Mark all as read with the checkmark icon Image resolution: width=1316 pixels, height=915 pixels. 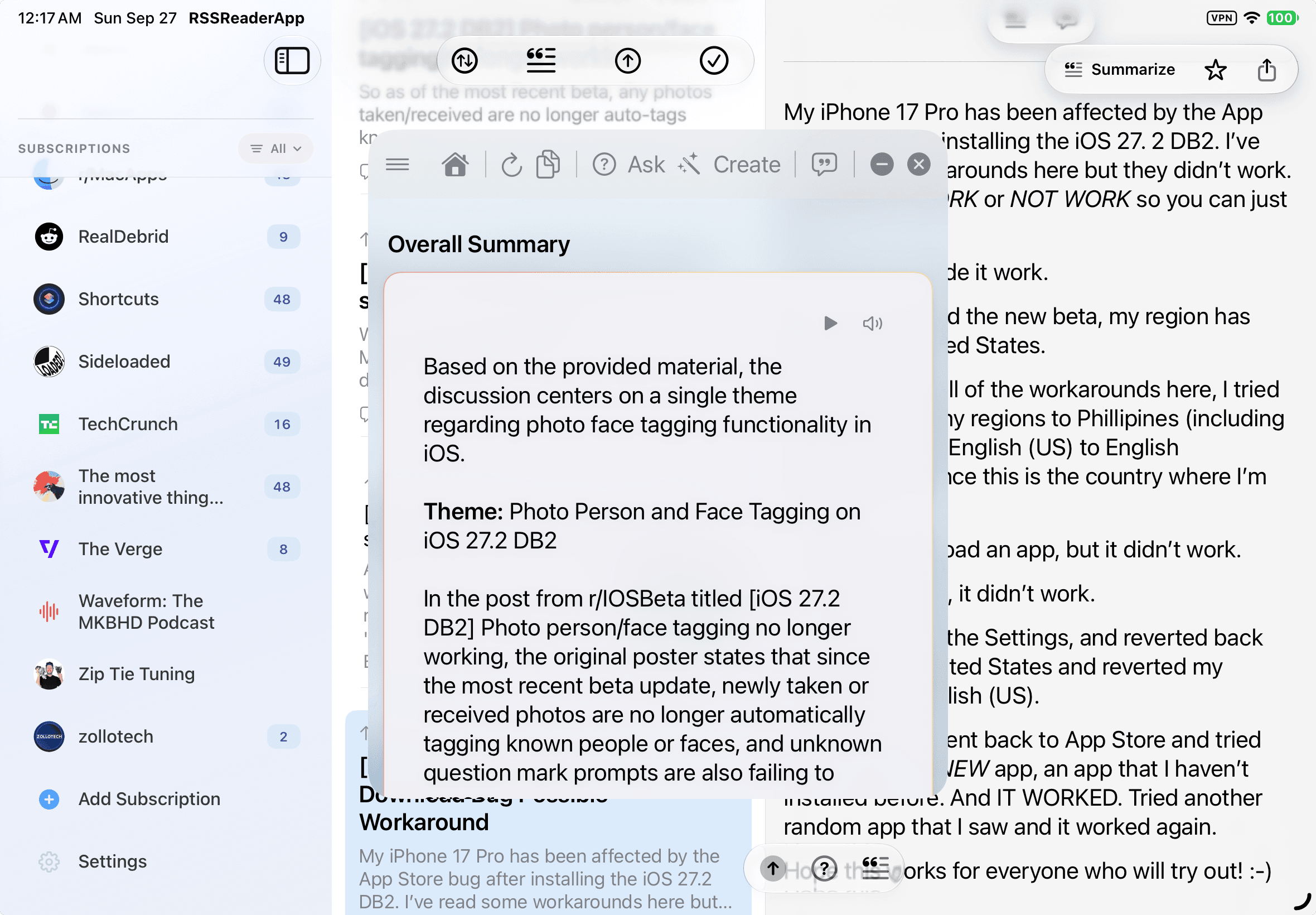[714, 61]
